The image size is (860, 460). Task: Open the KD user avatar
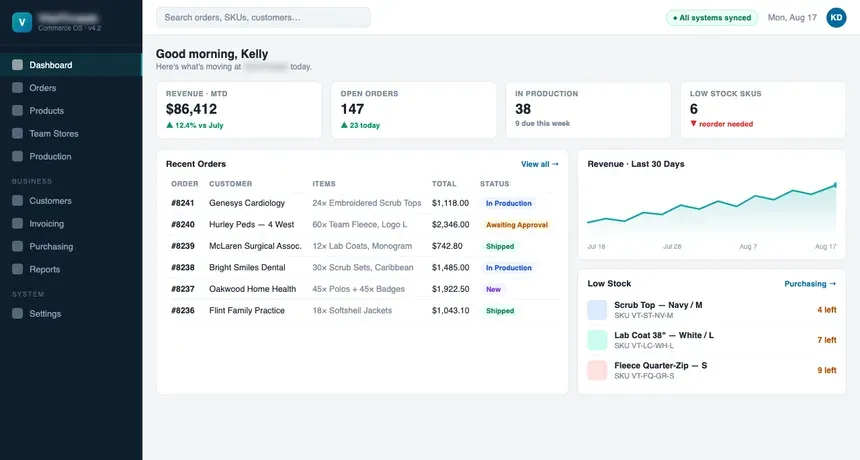click(x=836, y=18)
